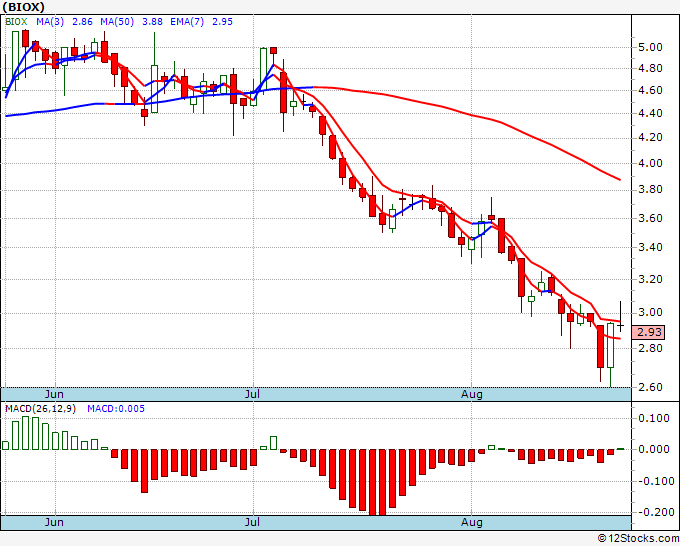Click the 2.80 price axis label
This screenshot has height=546, width=680.
tap(650, 348)
